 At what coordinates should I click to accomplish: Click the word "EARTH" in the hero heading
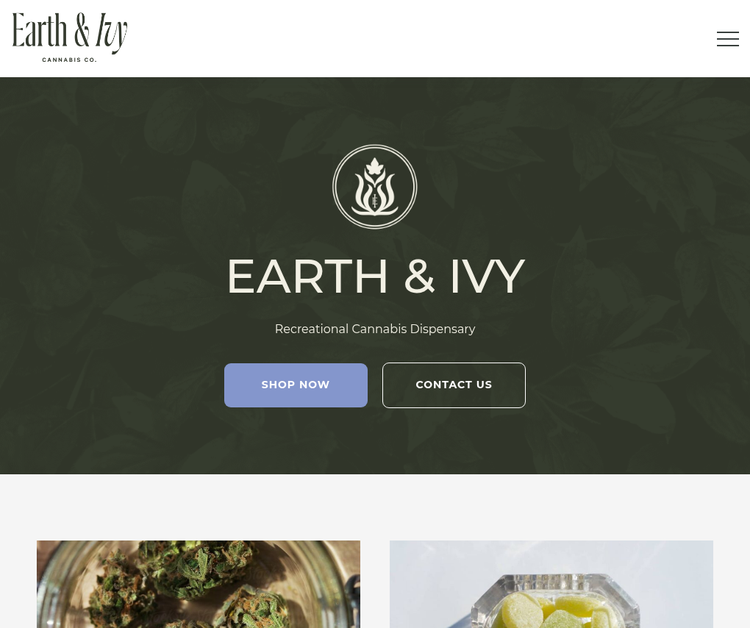coord(307,276)
